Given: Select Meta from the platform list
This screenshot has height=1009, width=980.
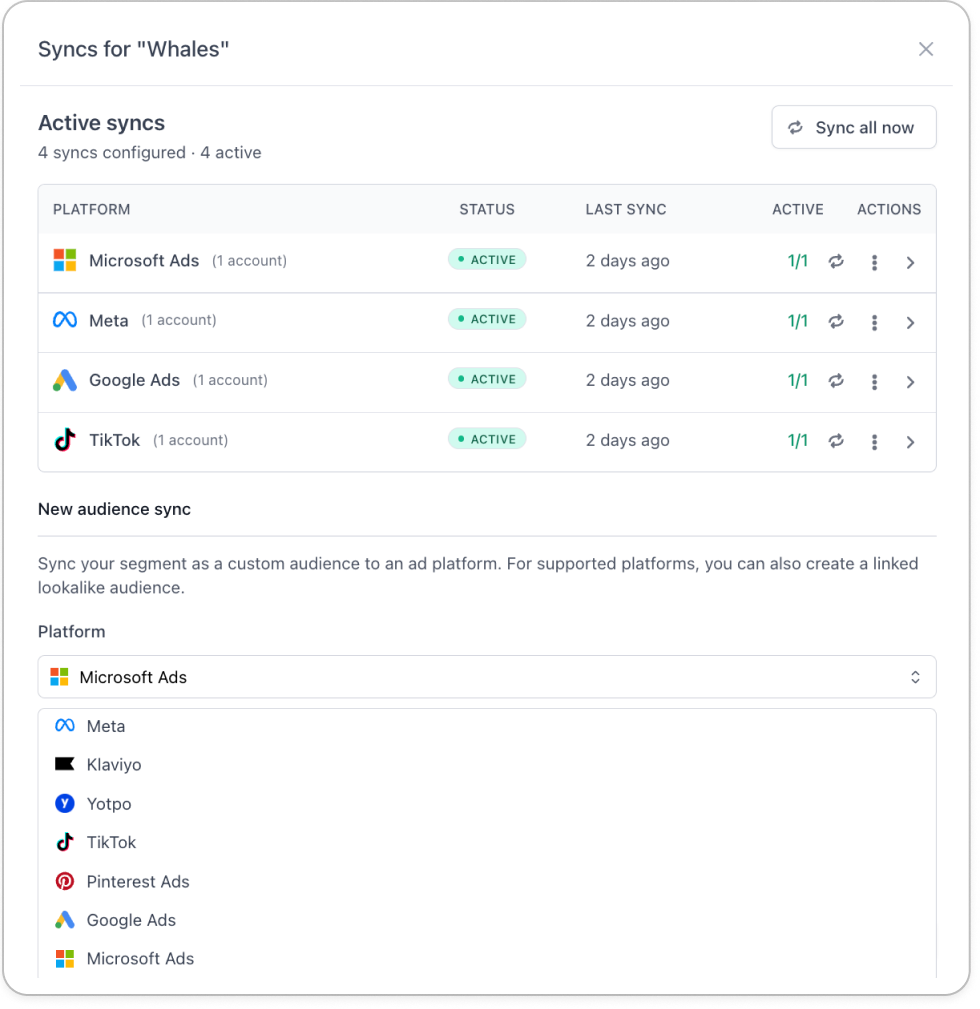Looking at the screenshot, I should pyautogui.click(x=486, y=726).
